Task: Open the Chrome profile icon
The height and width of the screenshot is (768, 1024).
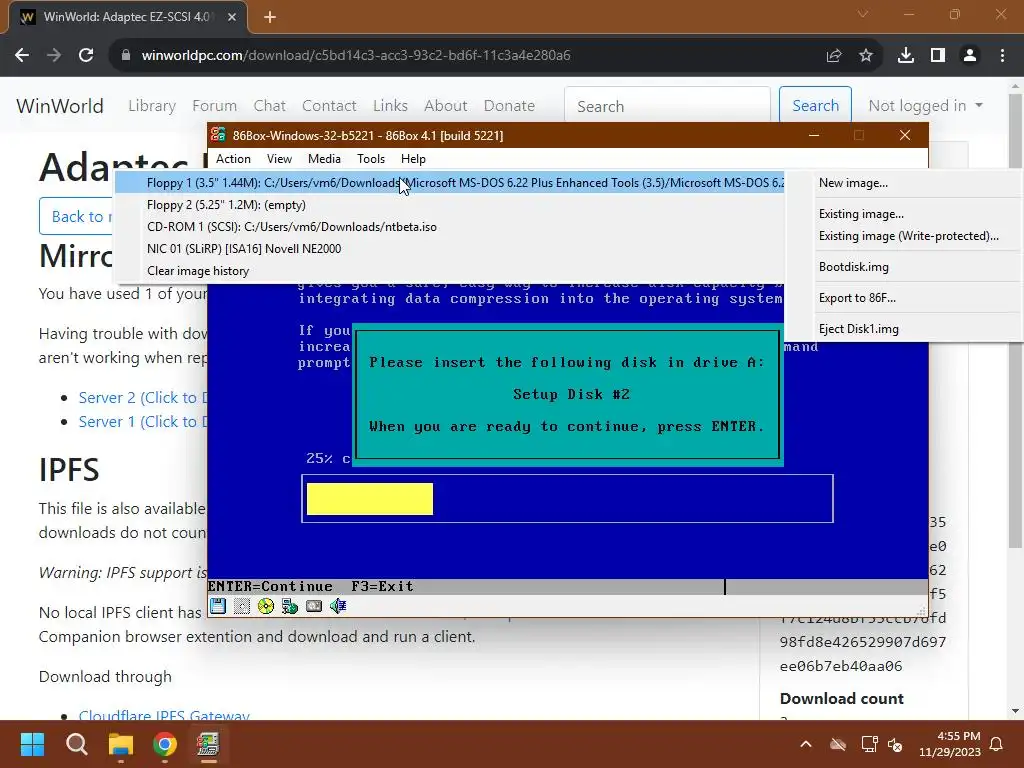Action: point(970,56)
